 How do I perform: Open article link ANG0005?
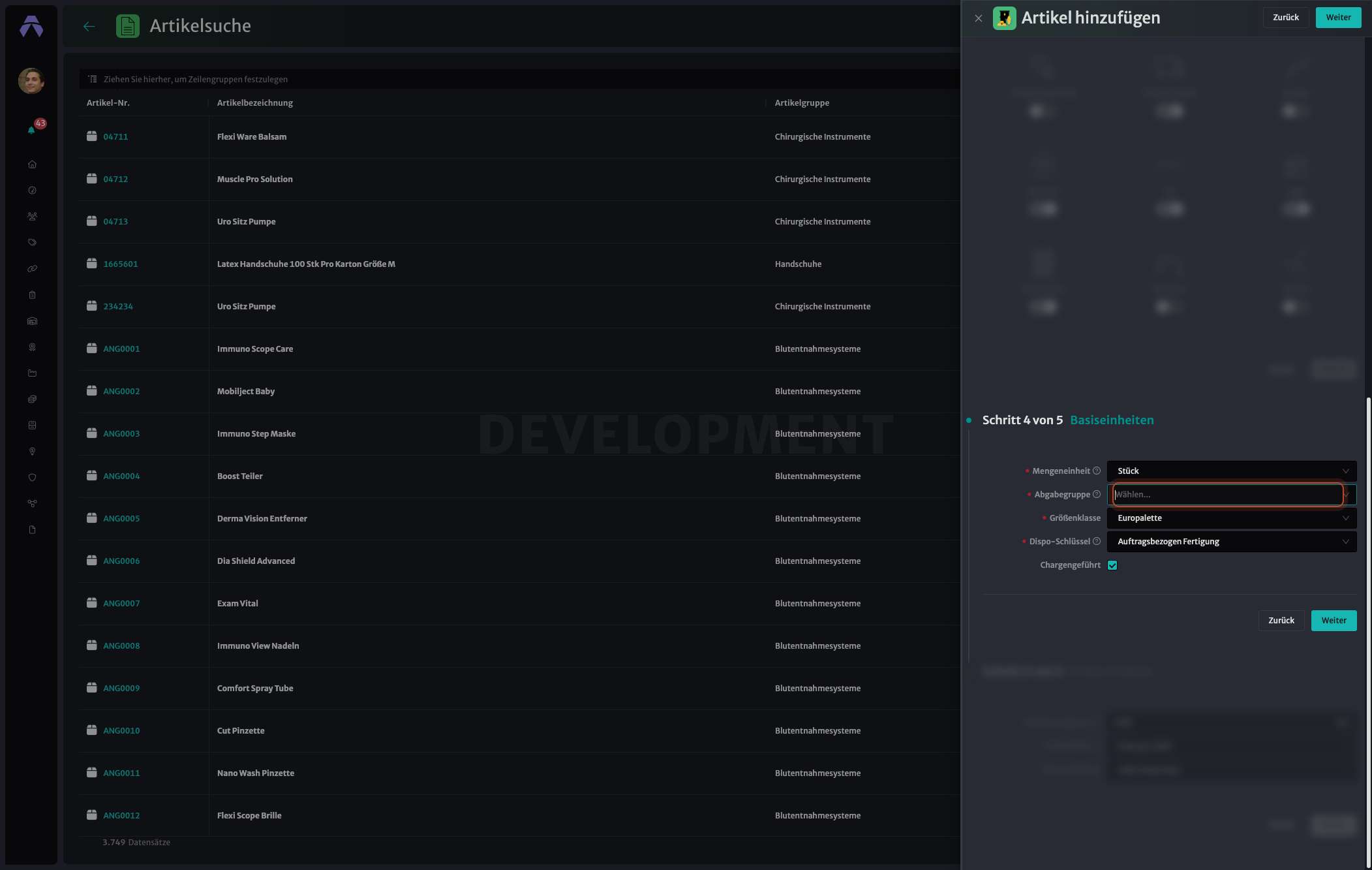click(121, 518)
